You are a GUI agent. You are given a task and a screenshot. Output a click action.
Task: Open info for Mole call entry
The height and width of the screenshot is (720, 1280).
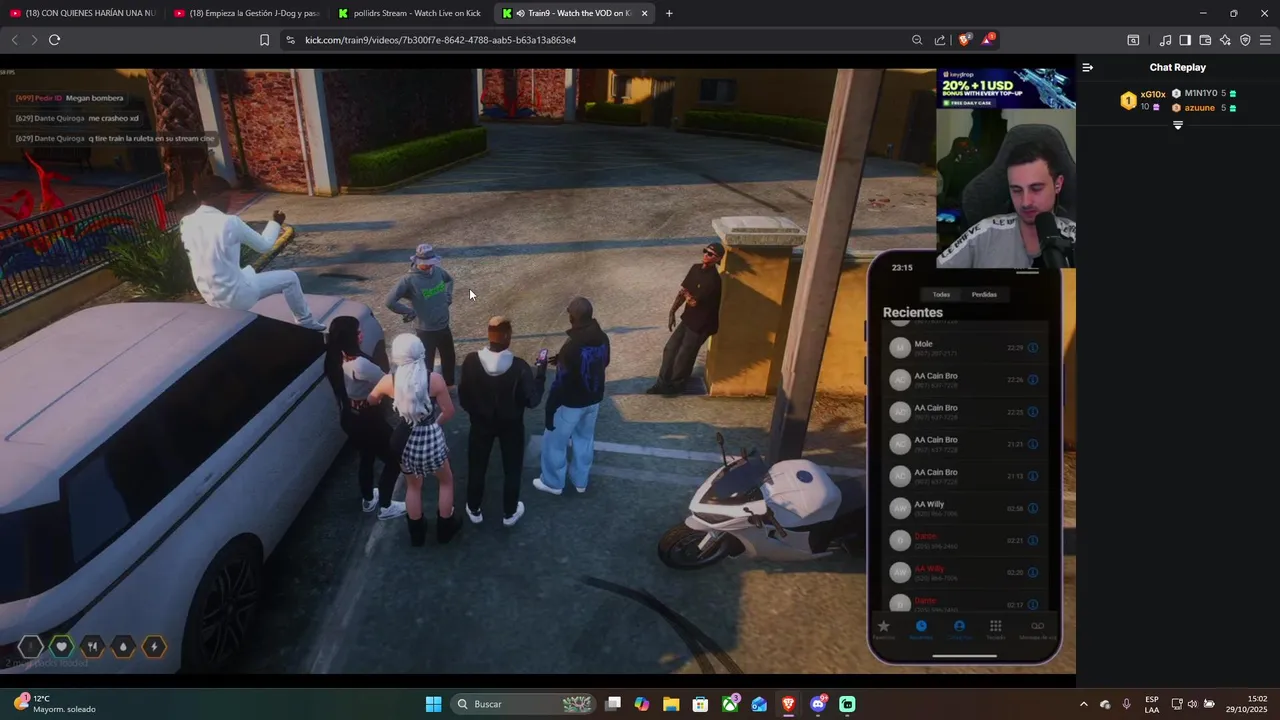(x=1033, y=348)
